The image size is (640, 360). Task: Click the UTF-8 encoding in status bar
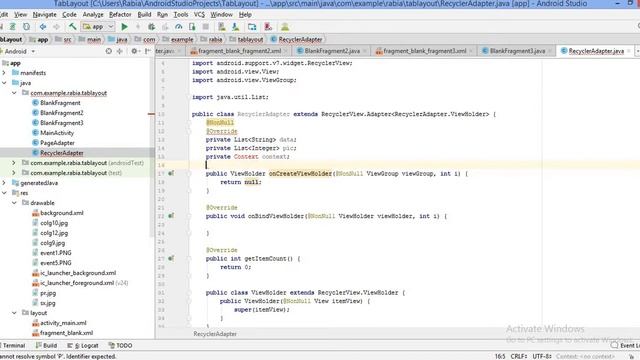[542, 356]
